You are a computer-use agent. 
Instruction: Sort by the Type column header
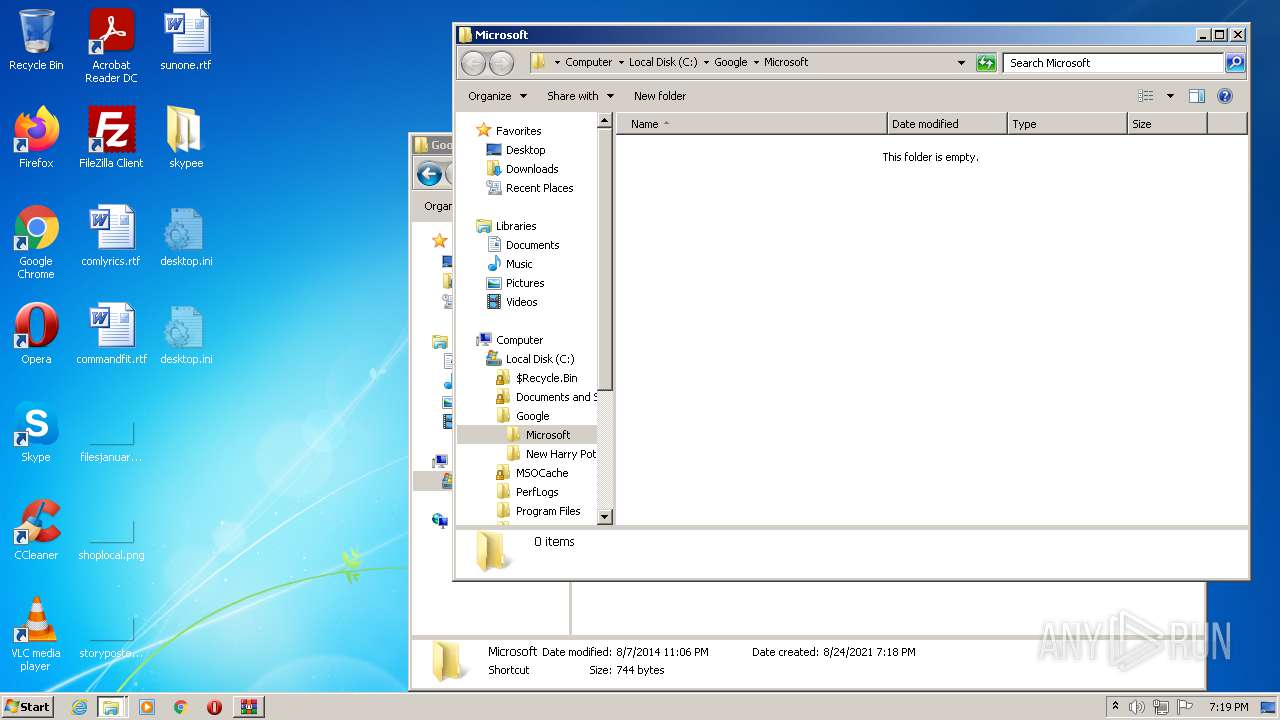pyautogui.click(x=1067, y=124)
